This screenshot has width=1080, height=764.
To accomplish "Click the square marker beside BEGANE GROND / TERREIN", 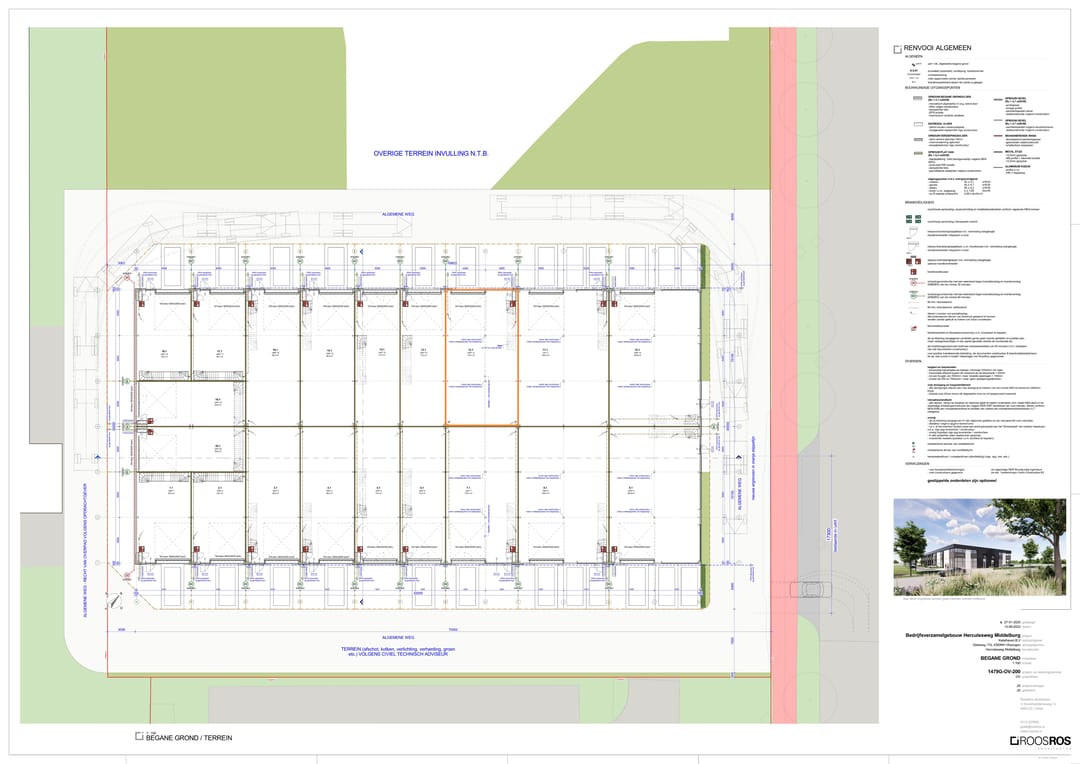I will tap(138, 737).
